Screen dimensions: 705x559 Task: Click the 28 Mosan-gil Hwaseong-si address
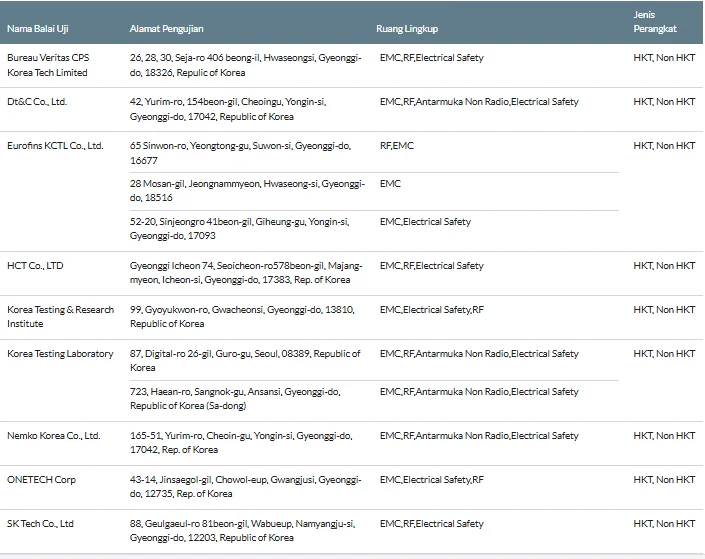click(x=247, y=190)
